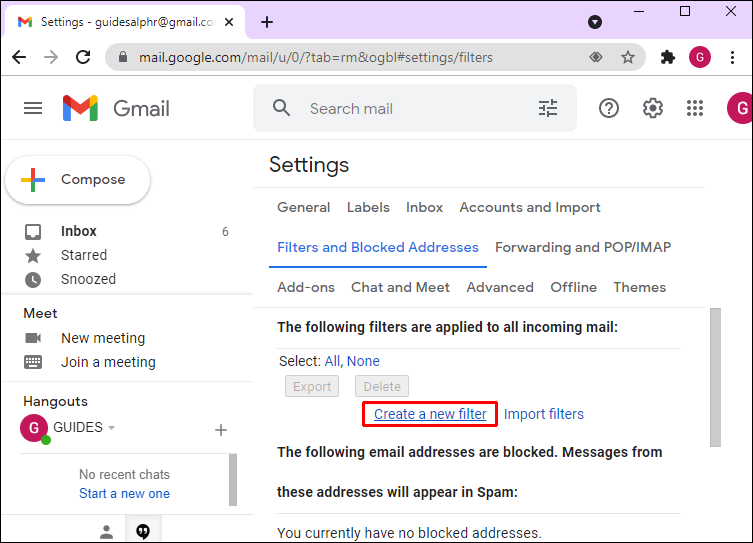
Task: Open the Chrome profile avatar
Action: pyautogui.click(x=700, y=57)
